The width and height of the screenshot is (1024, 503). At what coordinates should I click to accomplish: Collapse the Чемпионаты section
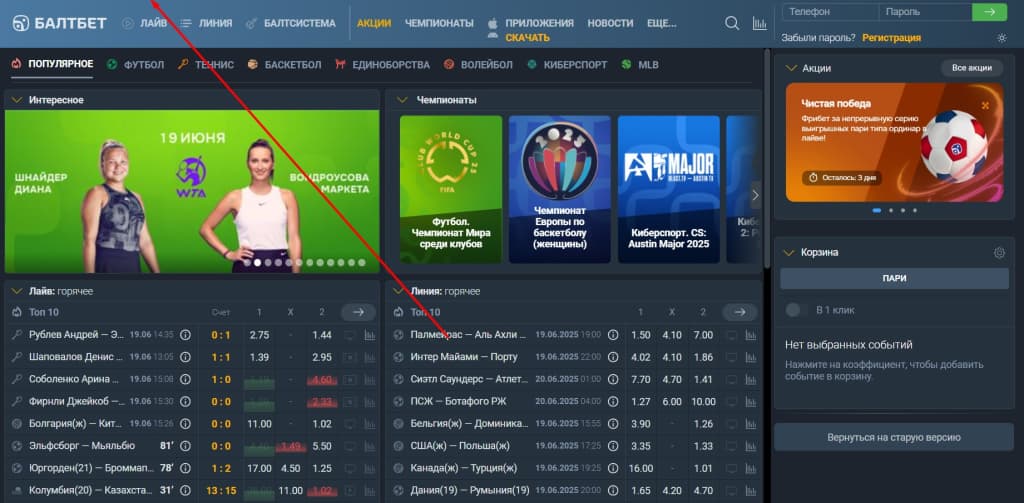pos(402,100)
